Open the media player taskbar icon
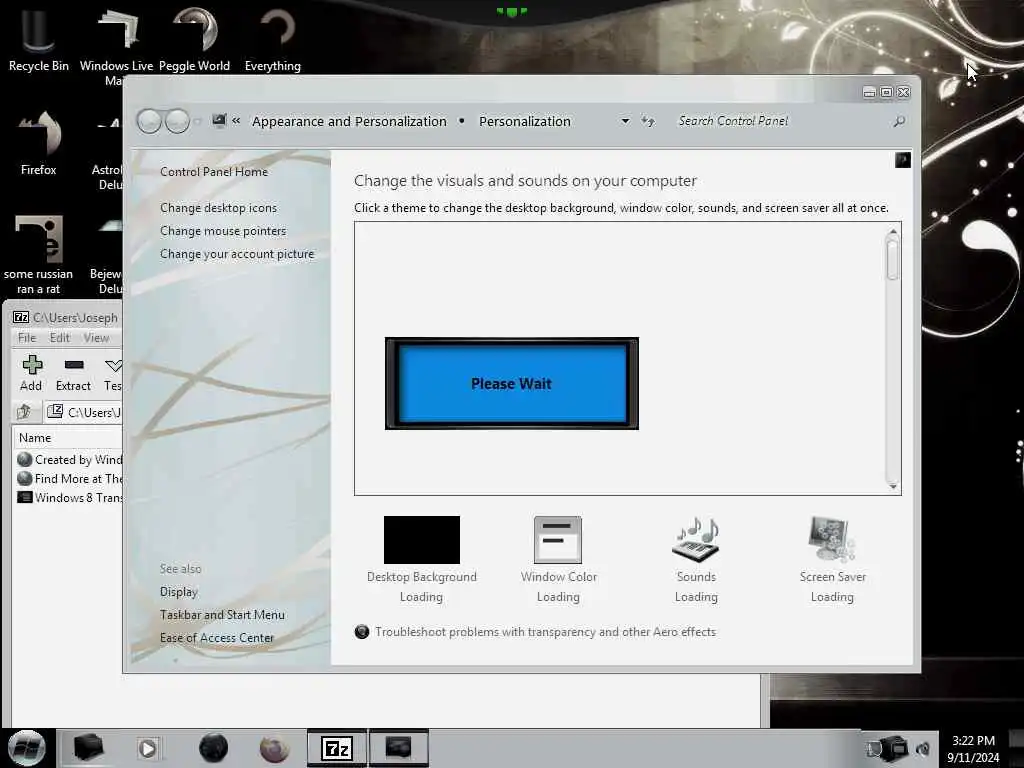 click(148, 748)
